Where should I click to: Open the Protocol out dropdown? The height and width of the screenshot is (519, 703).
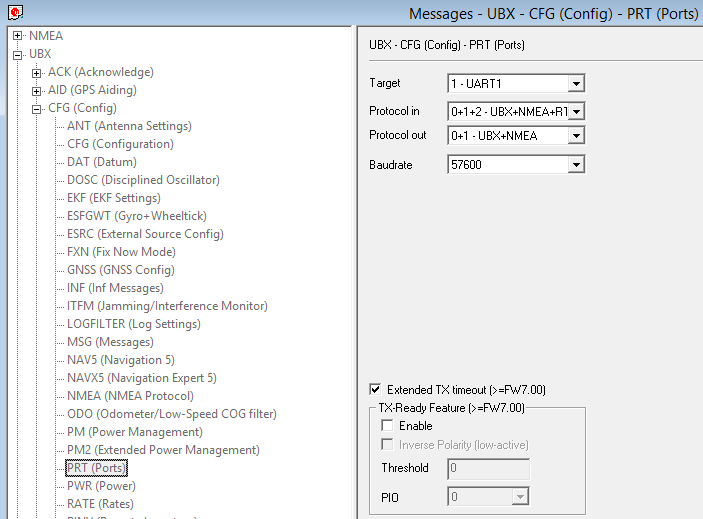[575, 135]
